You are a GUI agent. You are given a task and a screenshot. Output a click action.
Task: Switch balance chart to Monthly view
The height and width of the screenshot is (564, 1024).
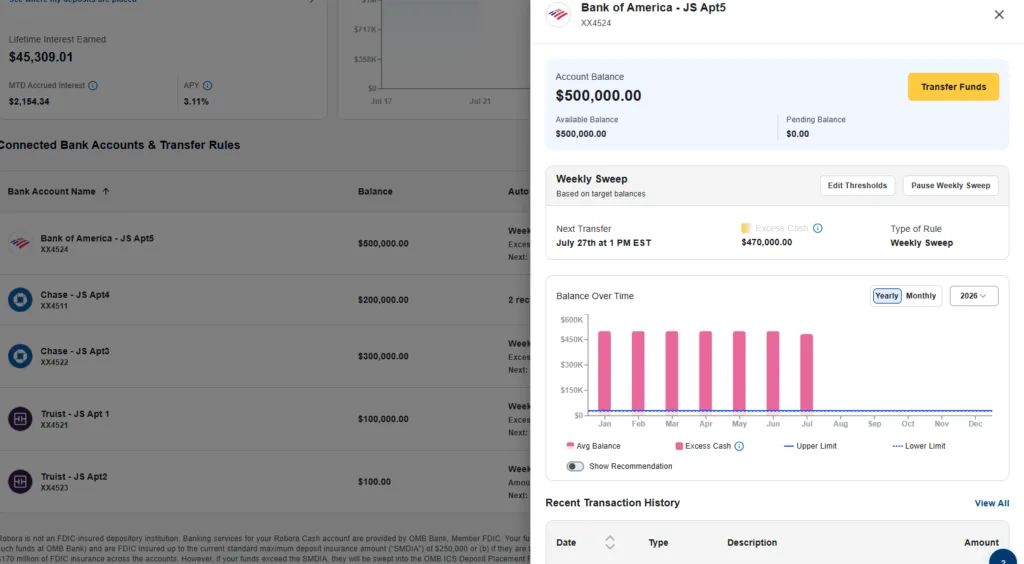[921, 296]
